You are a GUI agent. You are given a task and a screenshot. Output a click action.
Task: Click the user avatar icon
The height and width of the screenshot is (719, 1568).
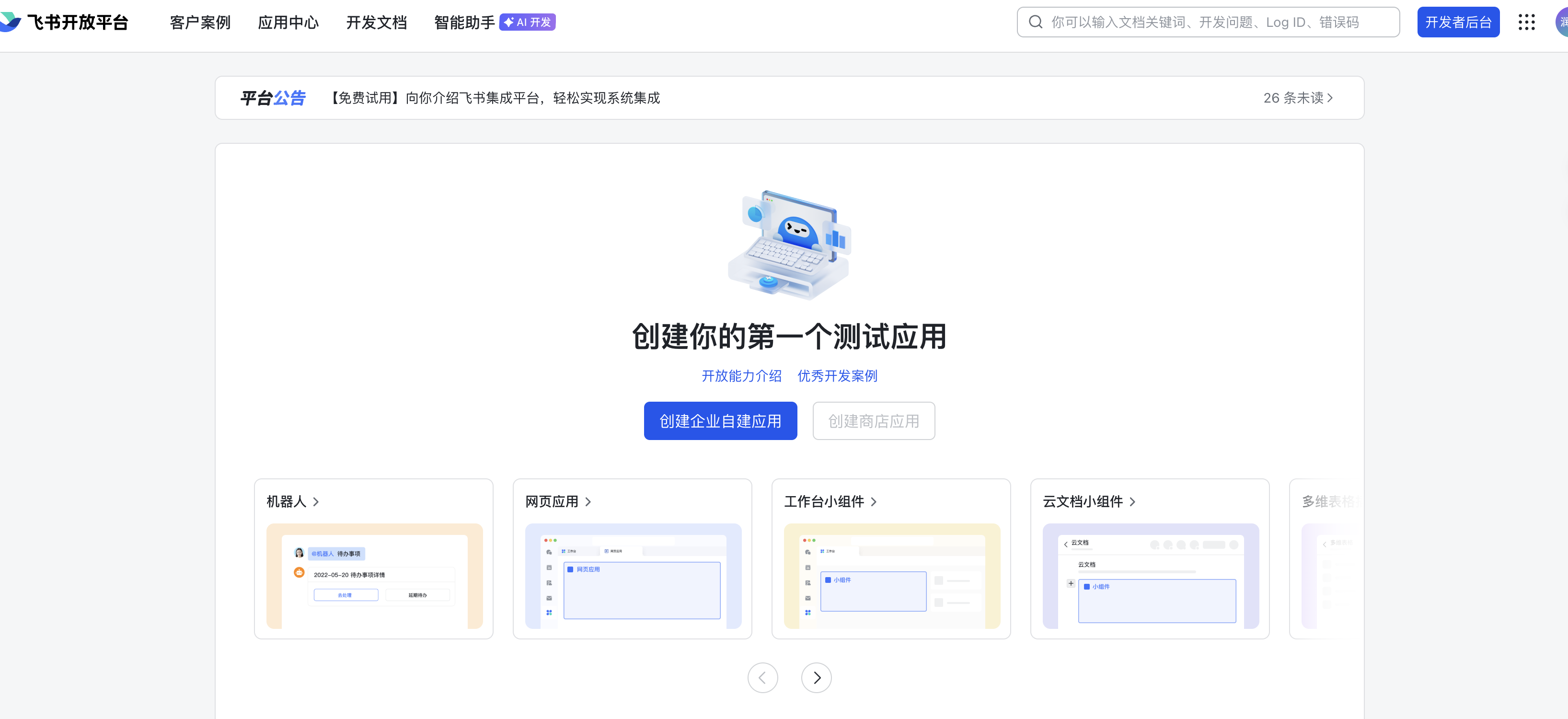pyautogui.click(x=1562, y=23)
